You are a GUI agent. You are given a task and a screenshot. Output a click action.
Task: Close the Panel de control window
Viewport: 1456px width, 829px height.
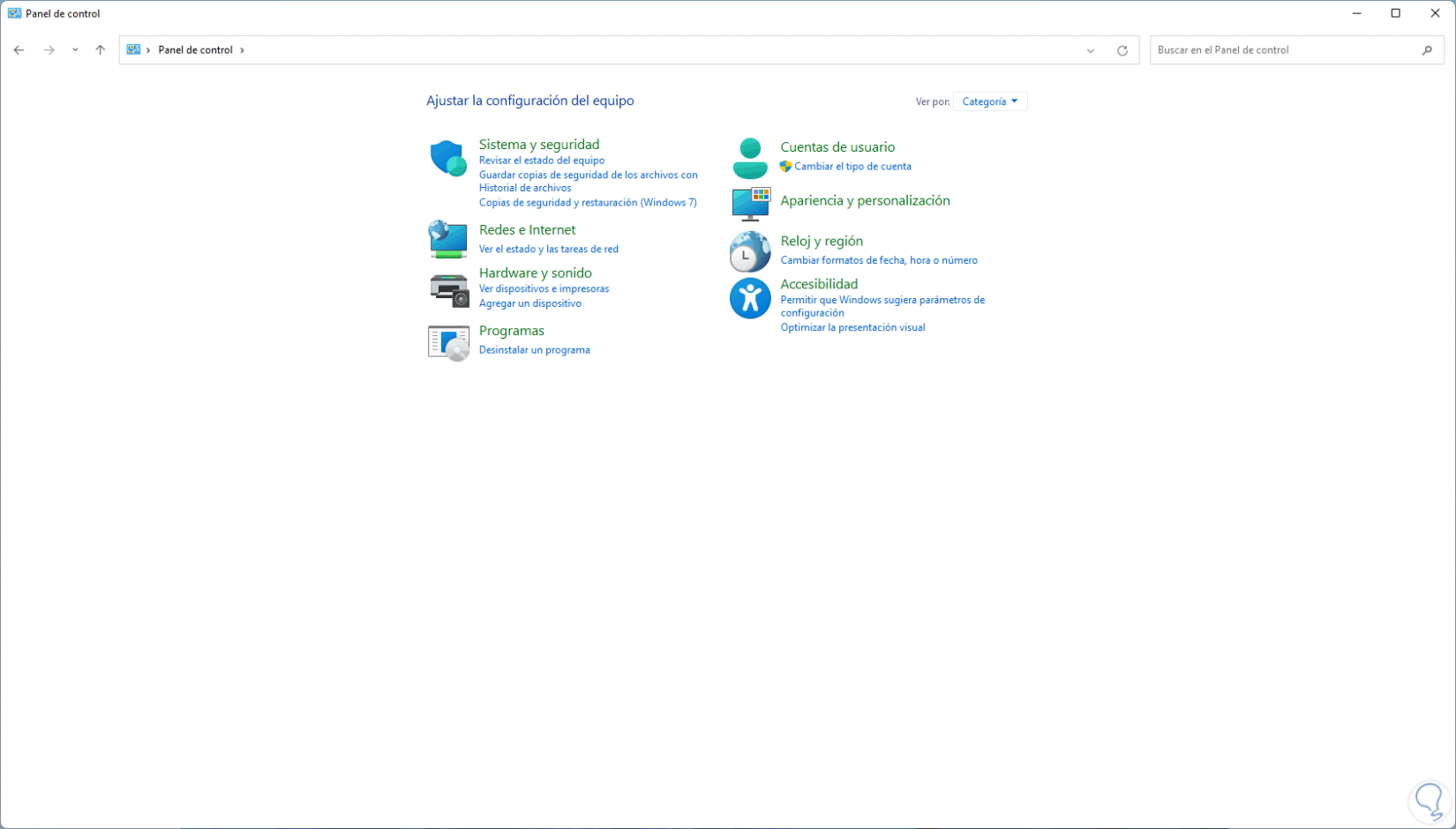tap(1435, 13)
